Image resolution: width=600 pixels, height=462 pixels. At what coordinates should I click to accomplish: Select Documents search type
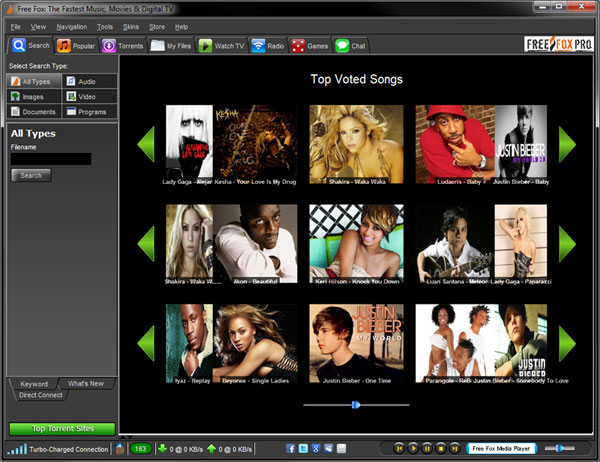point(34,111)
